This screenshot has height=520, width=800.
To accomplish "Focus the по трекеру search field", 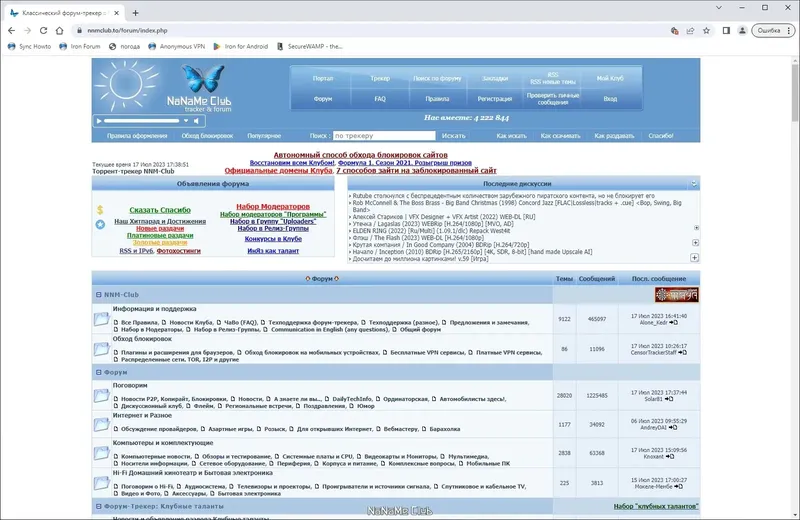I will [x=384, y=136].
